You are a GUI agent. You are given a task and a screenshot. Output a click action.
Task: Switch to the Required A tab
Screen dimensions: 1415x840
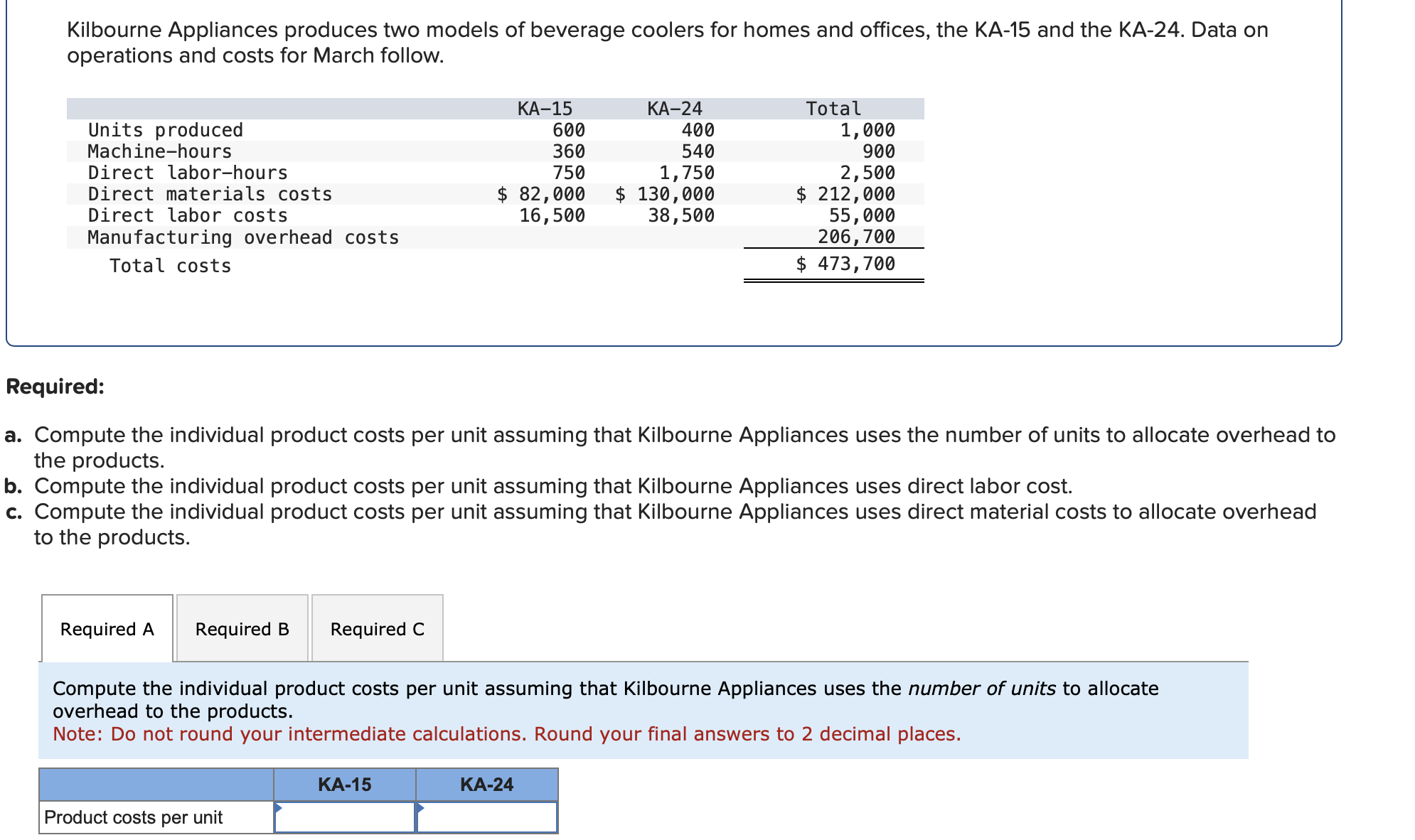coord(107,629)
